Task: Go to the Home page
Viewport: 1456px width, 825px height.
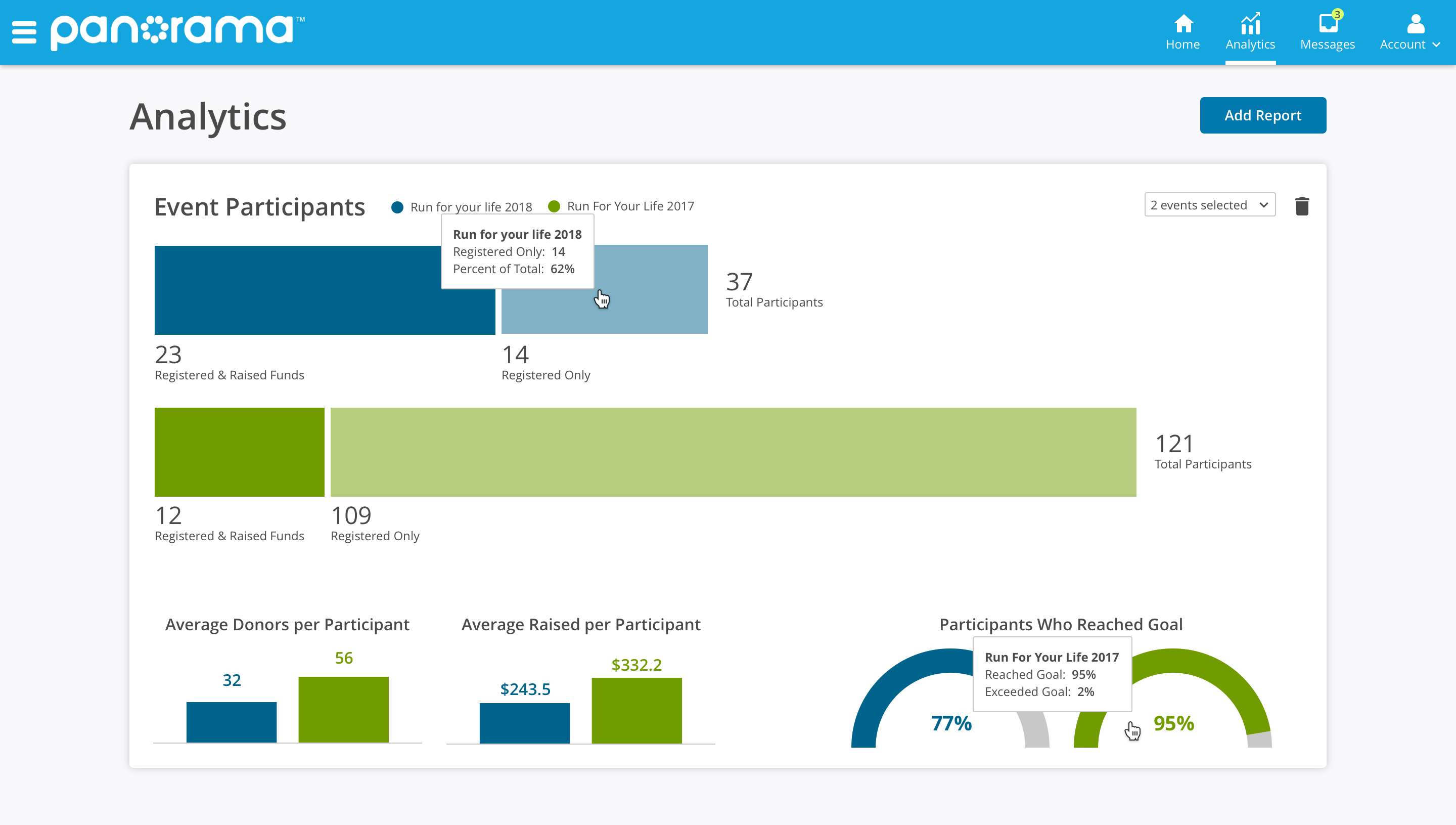Action: (x=1182, y=32)
